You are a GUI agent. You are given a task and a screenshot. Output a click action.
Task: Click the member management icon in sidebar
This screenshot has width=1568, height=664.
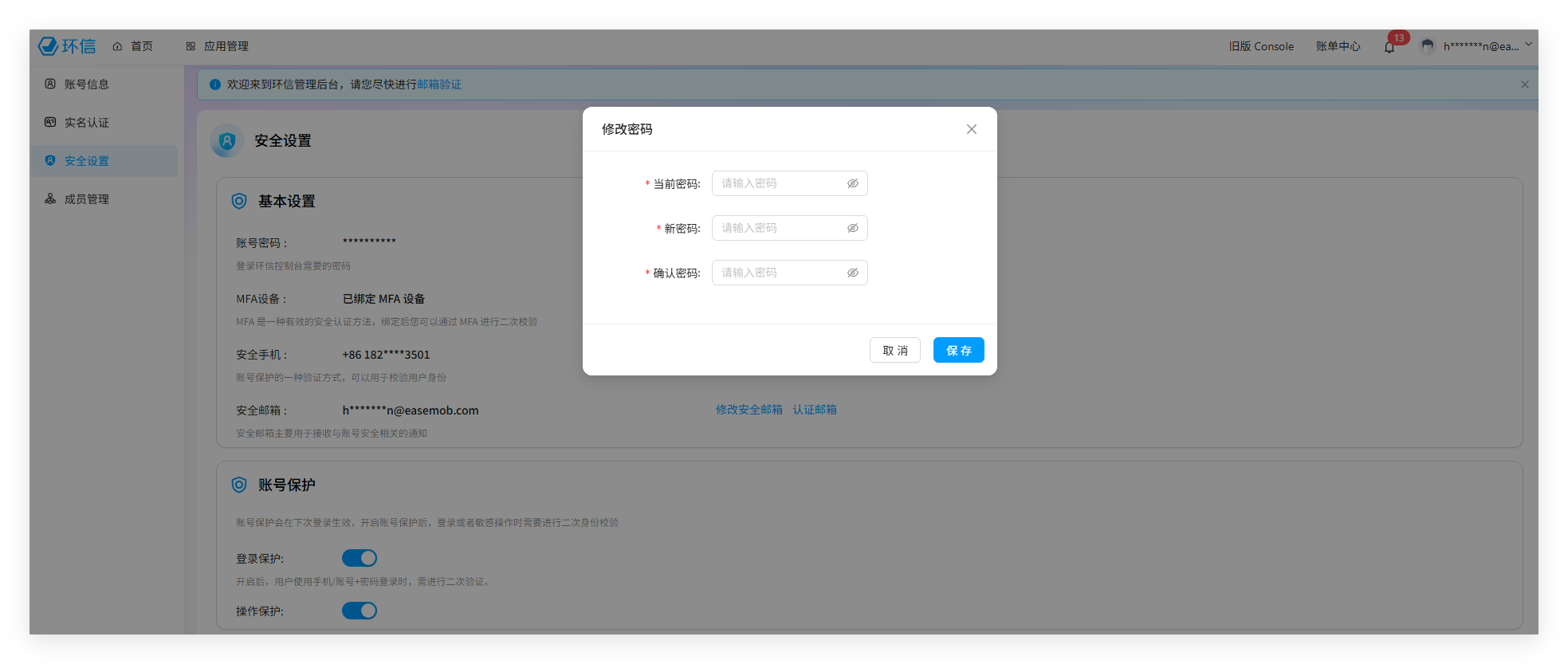[x=50, y=198]
